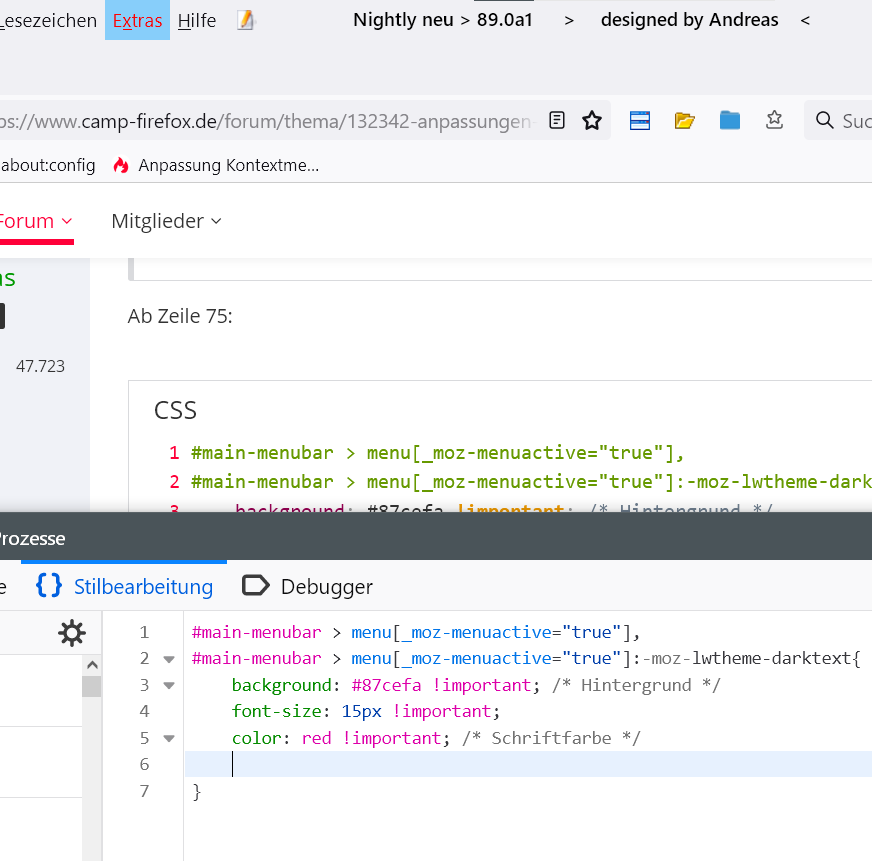The height and width of the screenshot is (861, 872).
Task: Collapse the code fold arrow at line 2
Action: coord(168,659)
